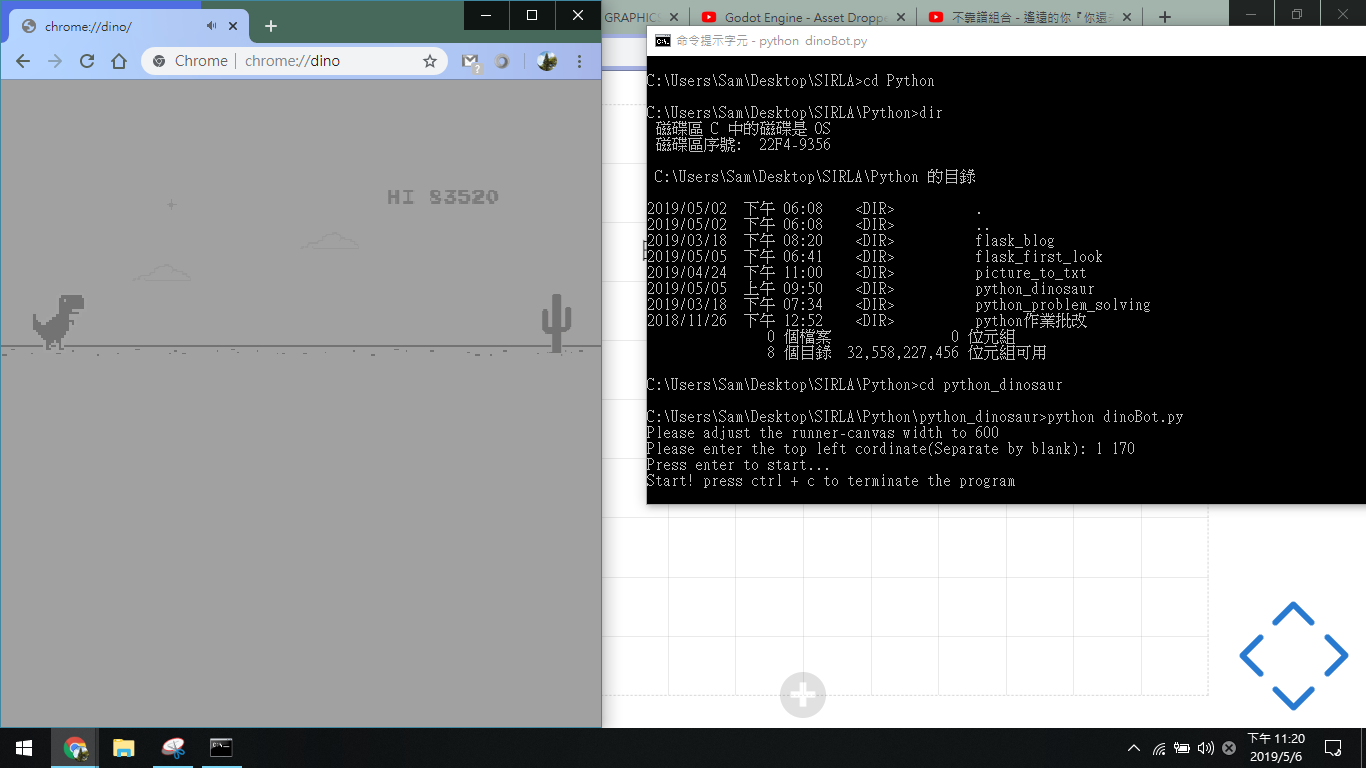This screenshot has height=768, width=1366.
Task: Switch to the 不靠譜組合 YouTube tab
Action: click(1030, 16)
